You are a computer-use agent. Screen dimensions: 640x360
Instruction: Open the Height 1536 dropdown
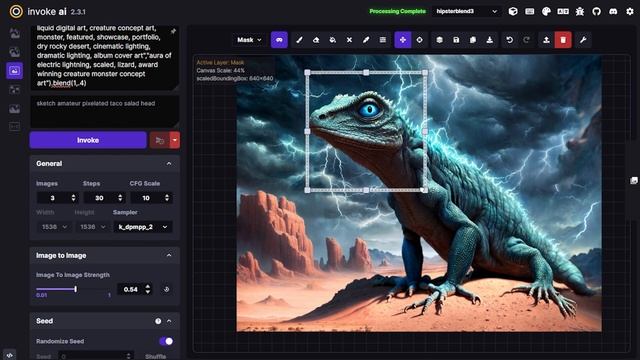[x=92, y=227]
